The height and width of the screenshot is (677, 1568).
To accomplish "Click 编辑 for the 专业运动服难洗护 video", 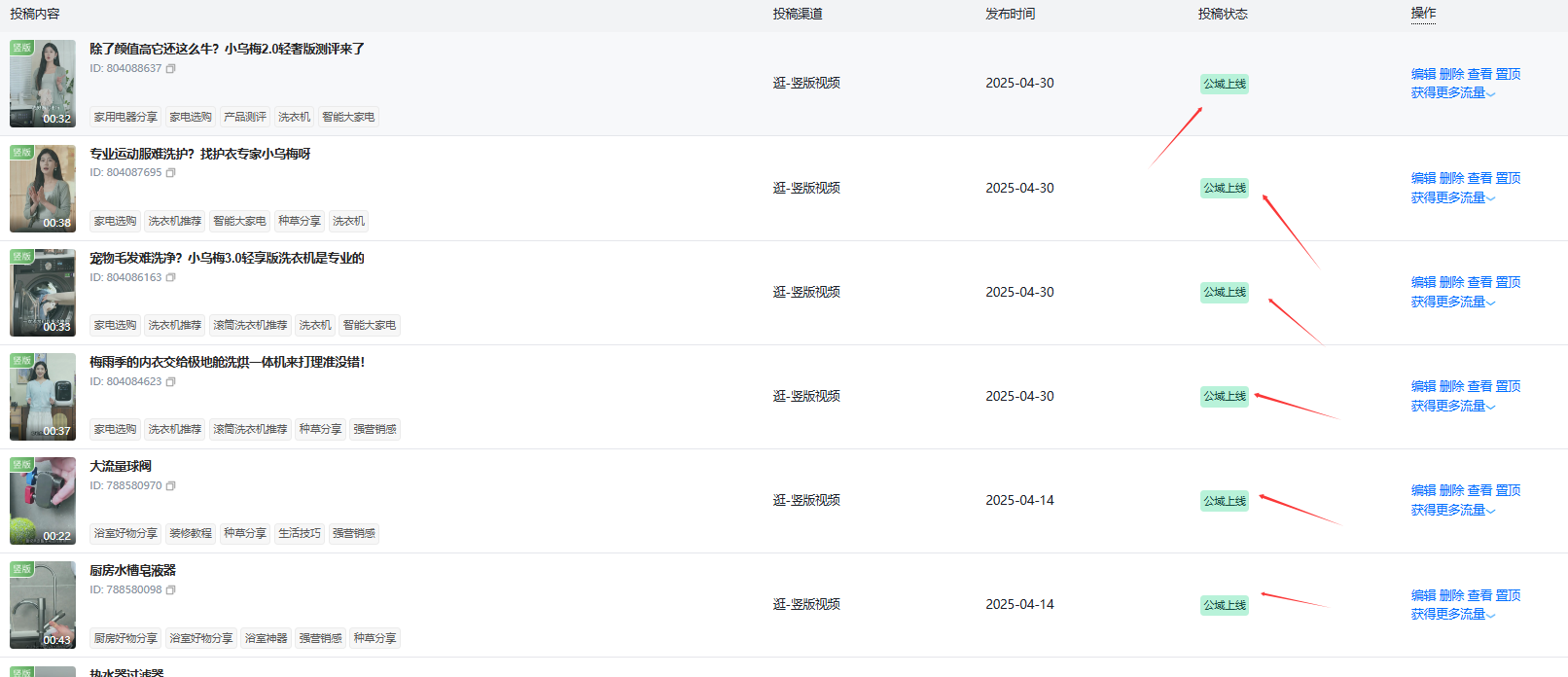I will (1423, 178).
